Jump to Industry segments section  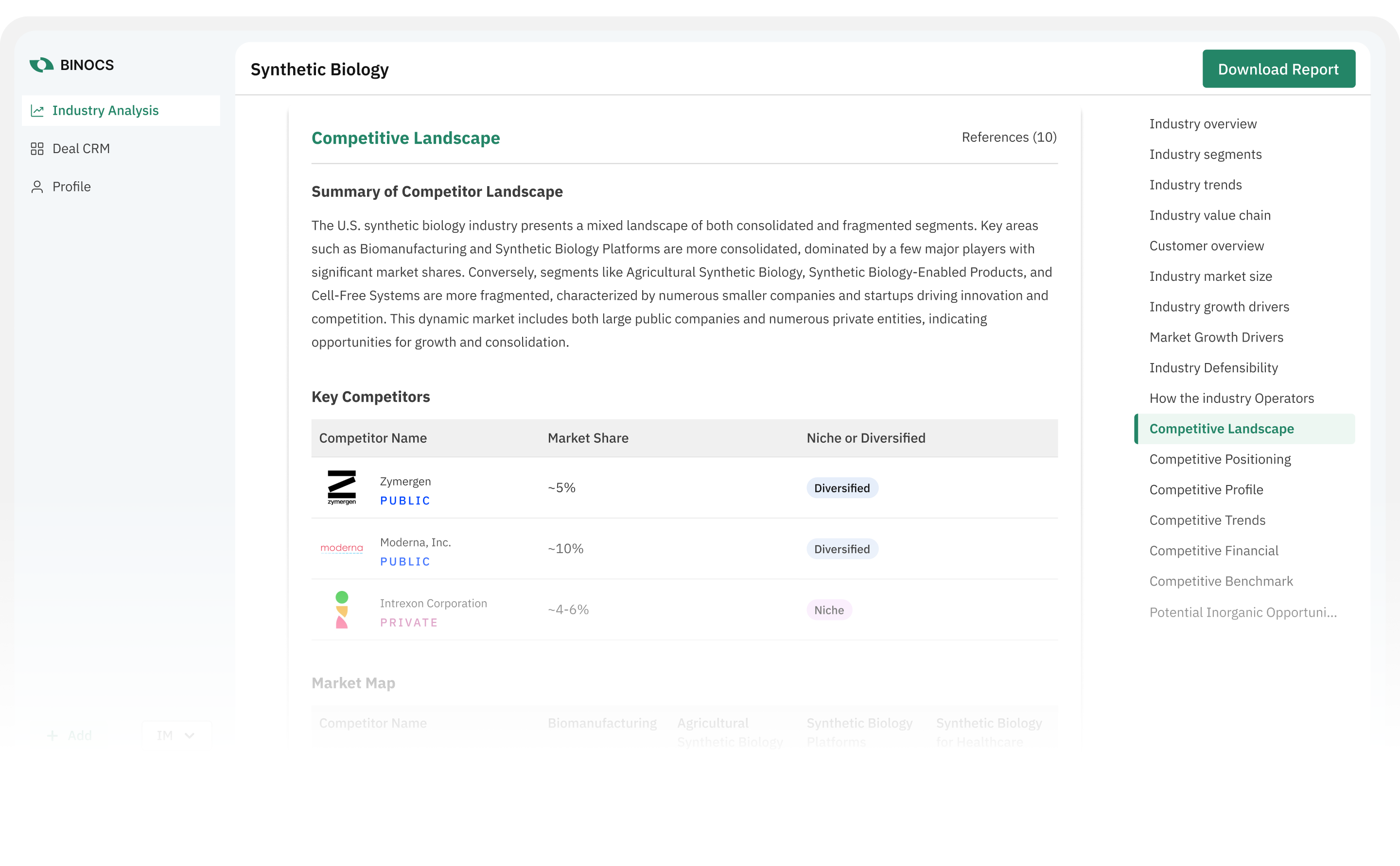click(1205, 154)
